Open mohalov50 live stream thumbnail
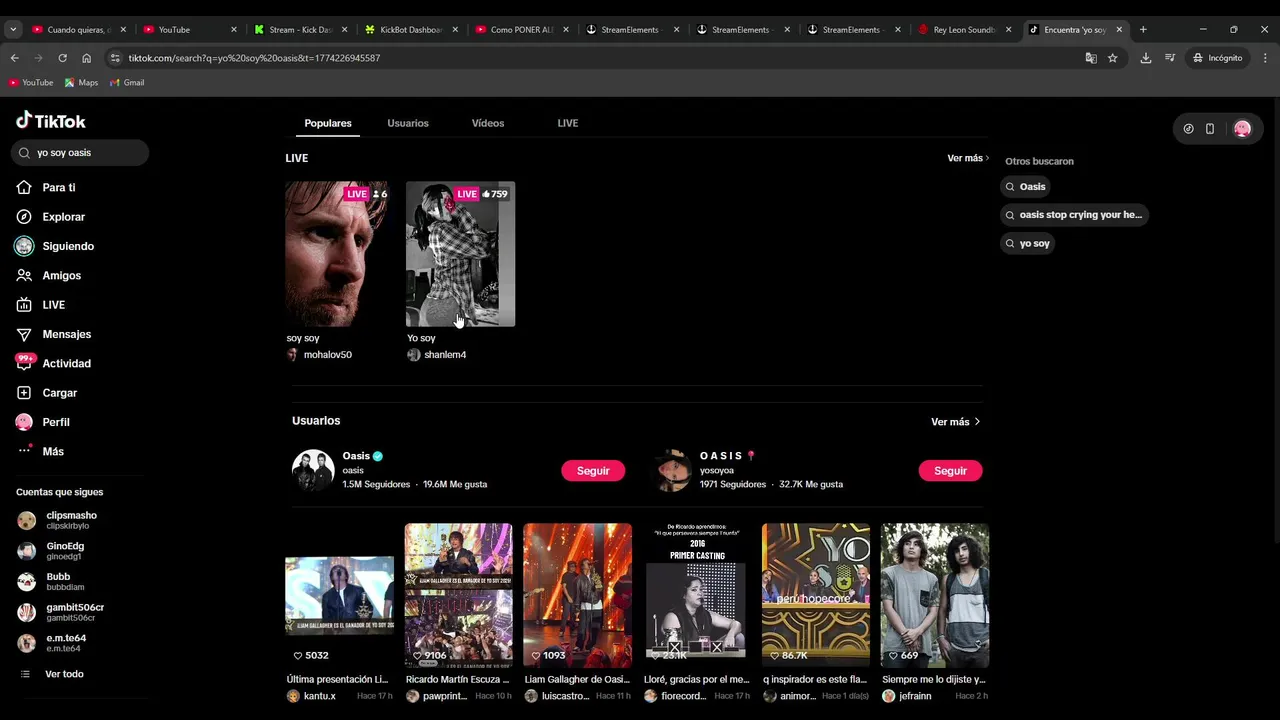This screenshot has height=720, width=1280. 338,254
